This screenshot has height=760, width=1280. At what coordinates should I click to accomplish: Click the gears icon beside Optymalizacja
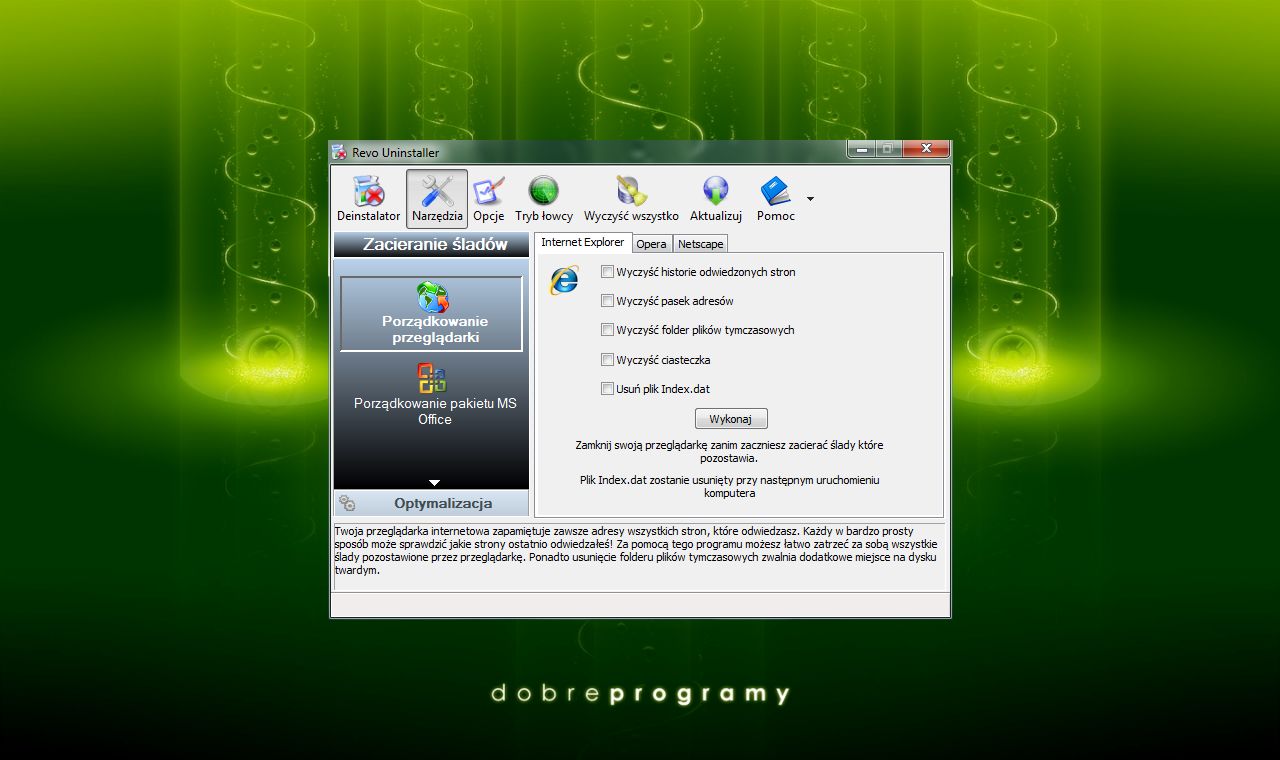point(347,503)
